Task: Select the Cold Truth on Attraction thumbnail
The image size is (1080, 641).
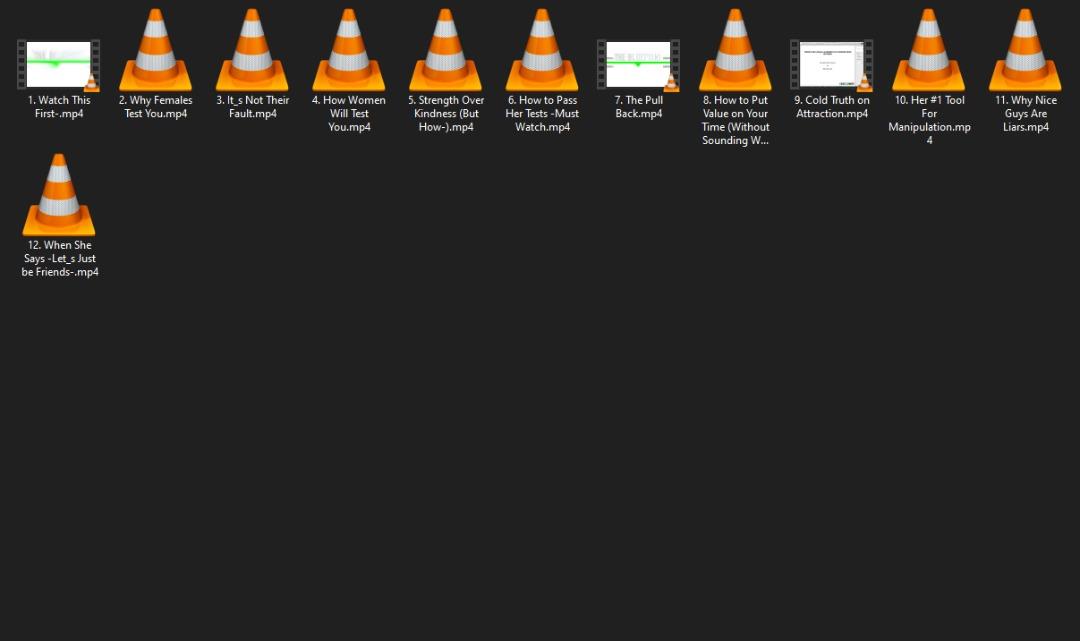Action: click(832, 64)
